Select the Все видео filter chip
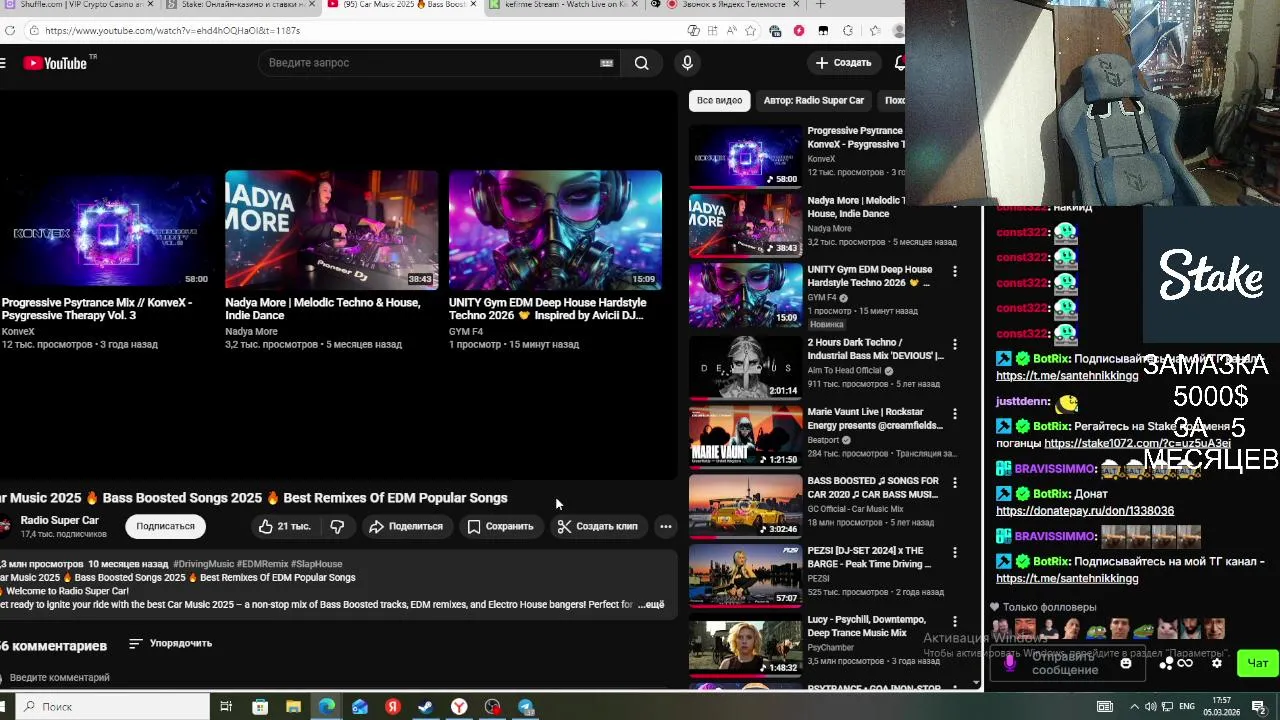 tap(719, 100)
